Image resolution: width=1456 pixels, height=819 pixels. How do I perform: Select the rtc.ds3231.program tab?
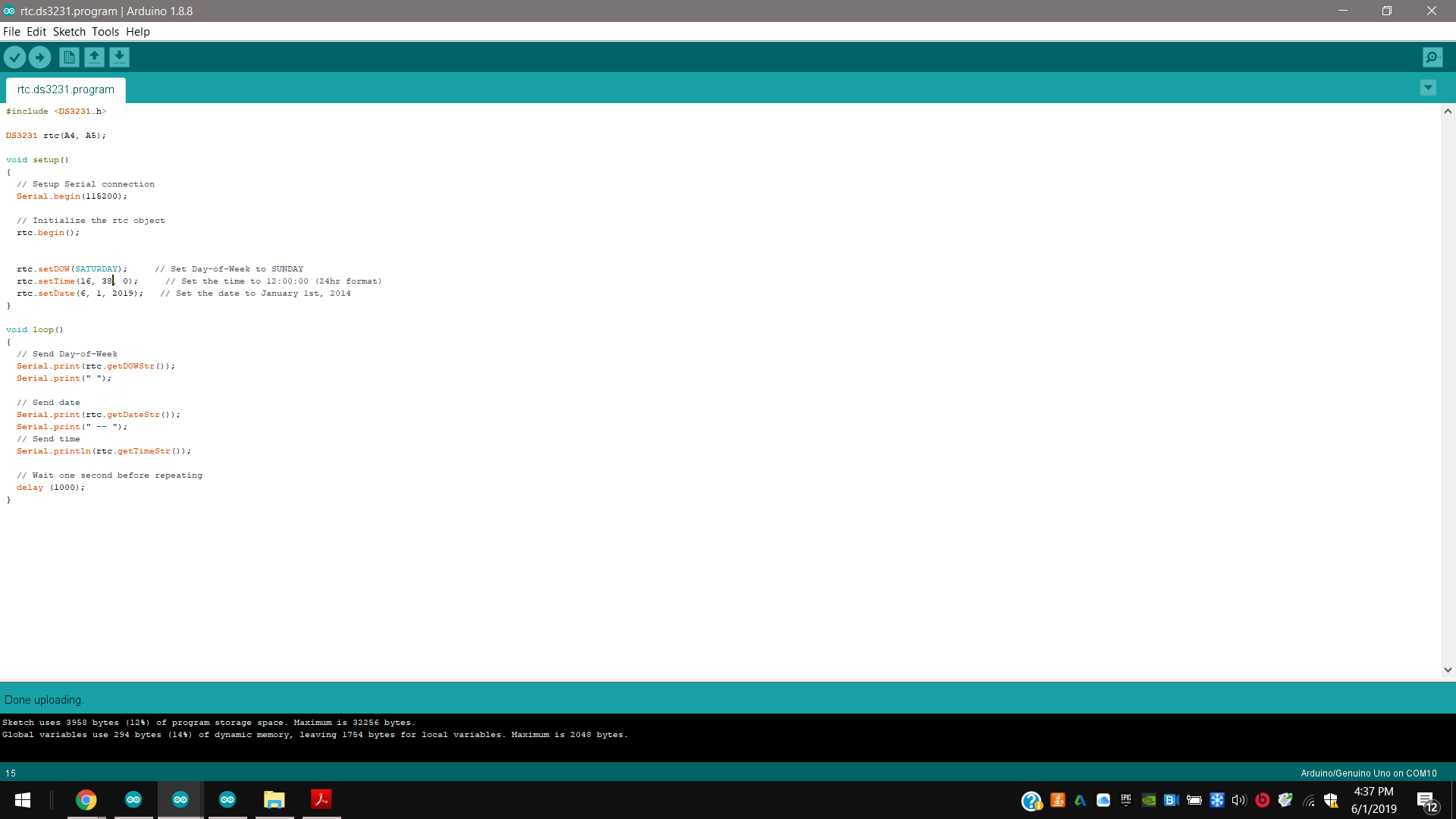click(66, 89)
